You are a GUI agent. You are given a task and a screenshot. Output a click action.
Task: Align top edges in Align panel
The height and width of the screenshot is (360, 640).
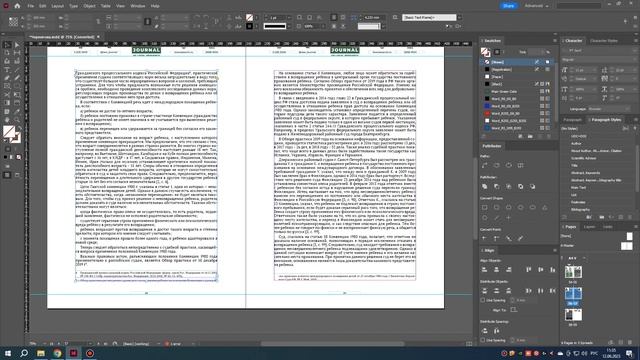coord(529,270)
